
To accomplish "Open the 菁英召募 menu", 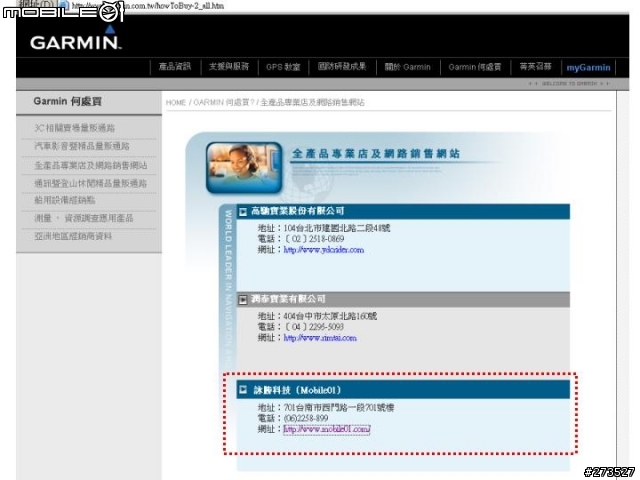I will pyautogui.click(x=536, y=67).
